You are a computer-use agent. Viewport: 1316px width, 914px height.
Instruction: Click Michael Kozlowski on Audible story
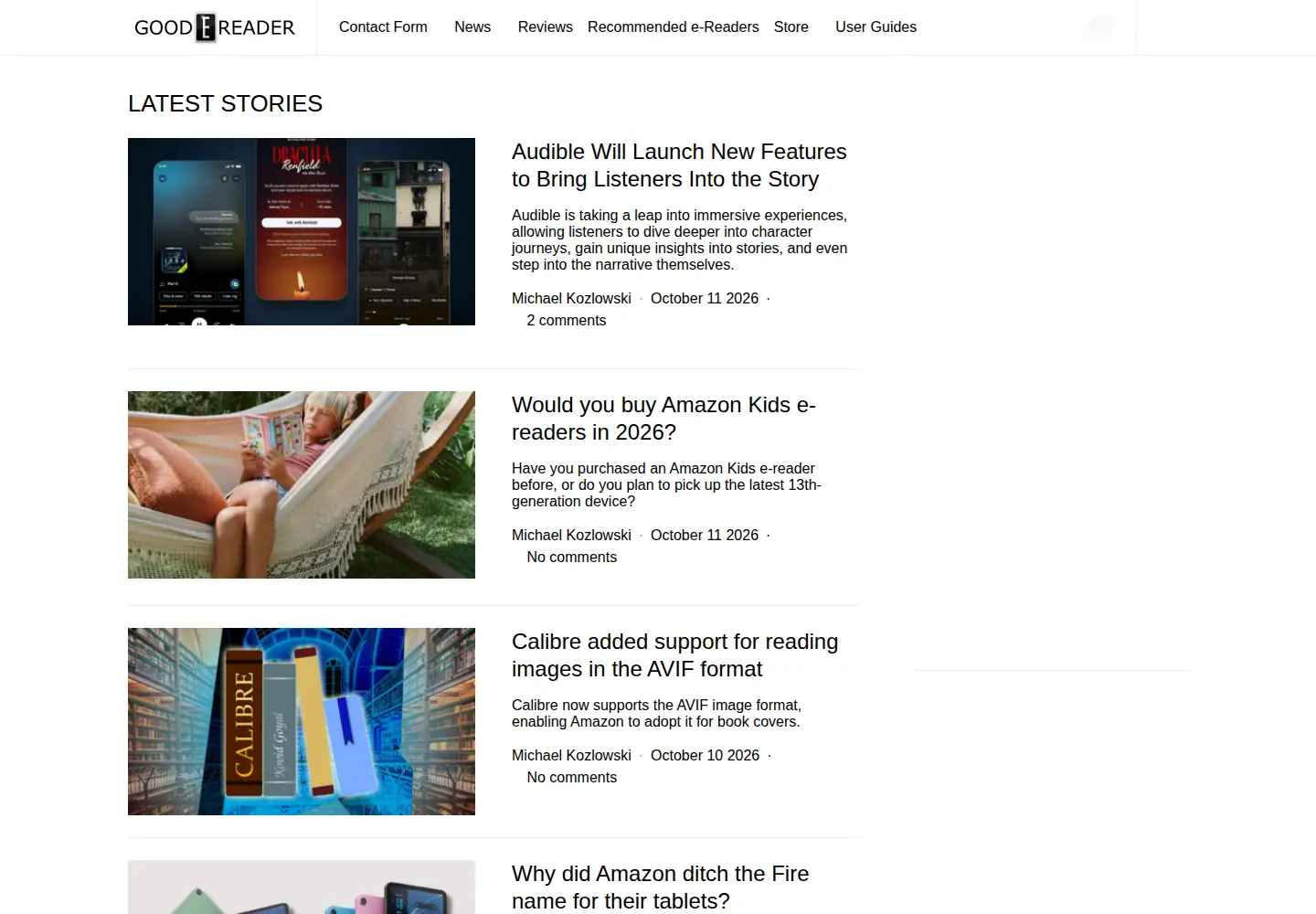point(571,298)
